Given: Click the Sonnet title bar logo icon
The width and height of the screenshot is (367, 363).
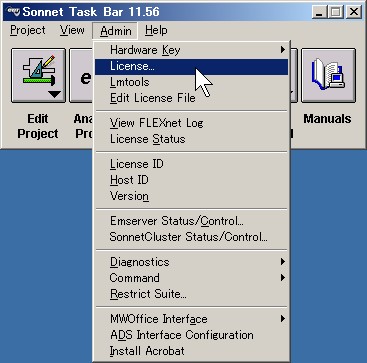Looking at the screenshot, I should pyautogui.click(x=14, y=11).
